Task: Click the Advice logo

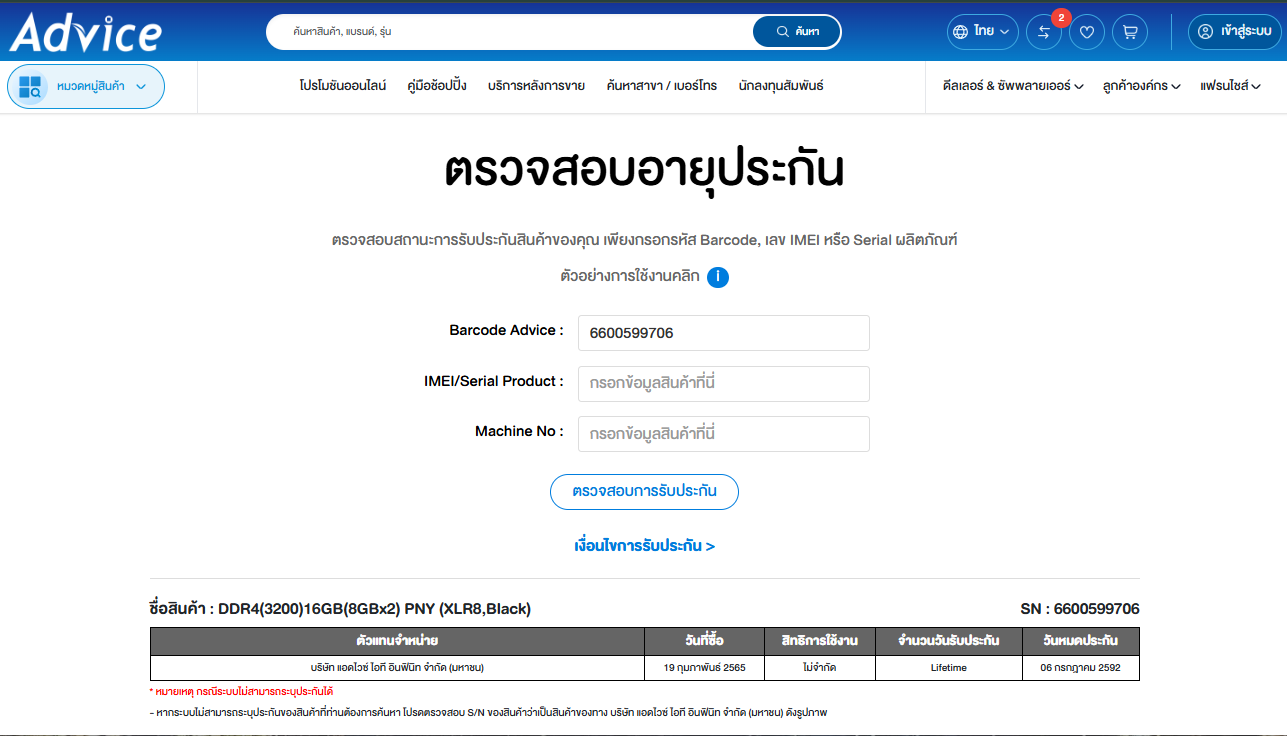Action: [85, 32]
